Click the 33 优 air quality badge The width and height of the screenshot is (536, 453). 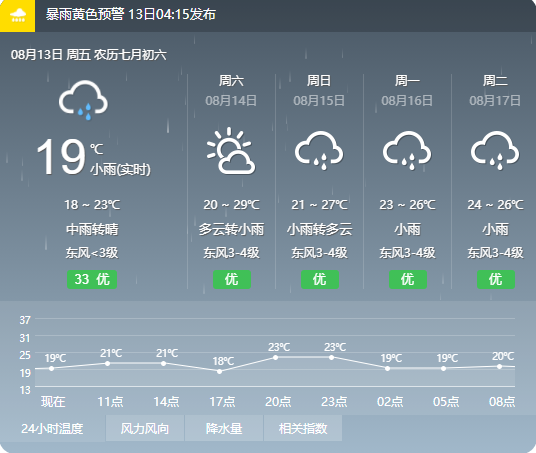[x=92, y=279]
